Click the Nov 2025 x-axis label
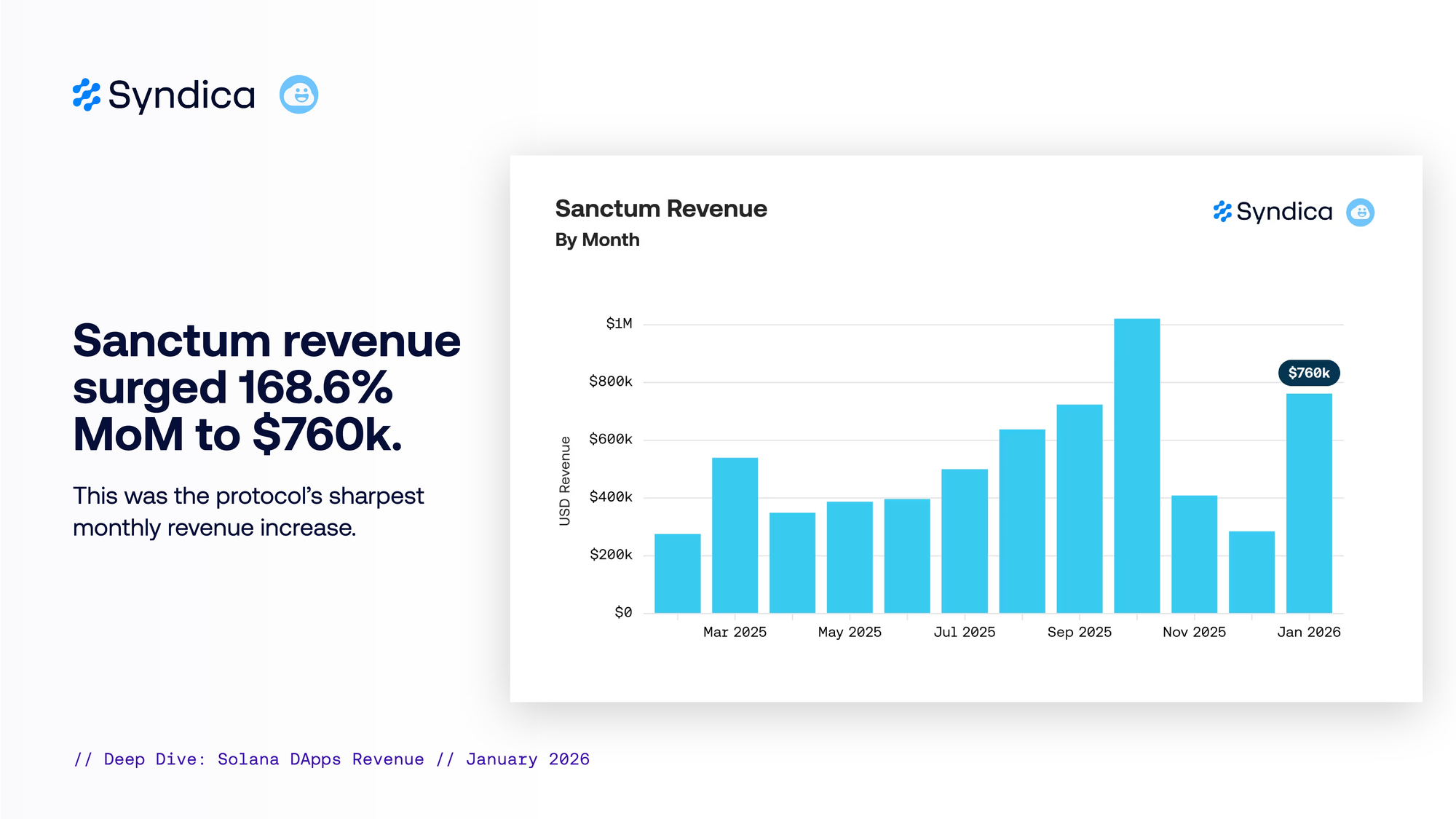The width and height of the screenshot is (1456, 819). coord(1194,632)
